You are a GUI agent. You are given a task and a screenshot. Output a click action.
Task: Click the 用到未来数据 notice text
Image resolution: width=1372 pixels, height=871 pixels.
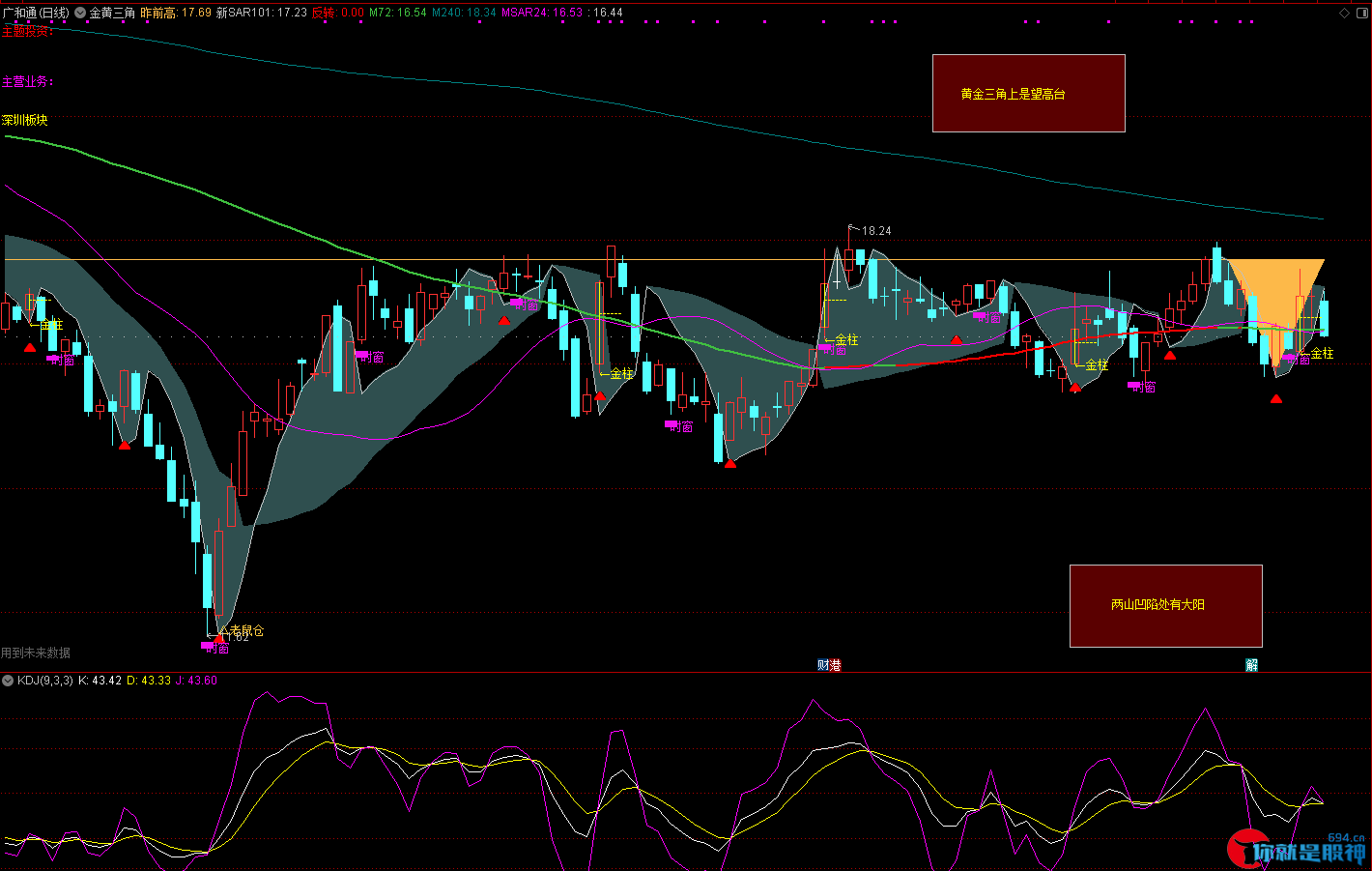(x=36, y=653)
